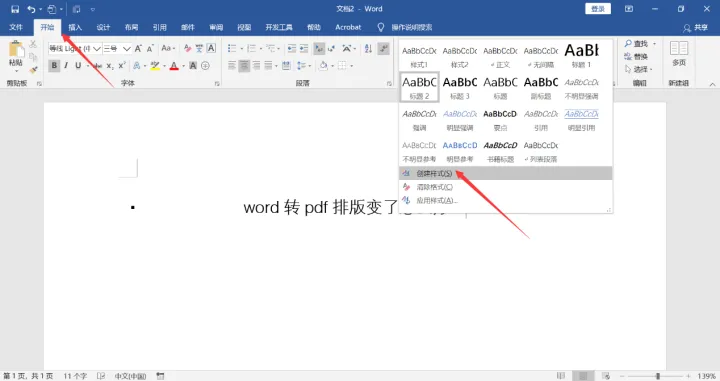This screenshot has width=720, height=381.
Task: Apply the Book Title (书籍标题) style
Action: (501, 151)
